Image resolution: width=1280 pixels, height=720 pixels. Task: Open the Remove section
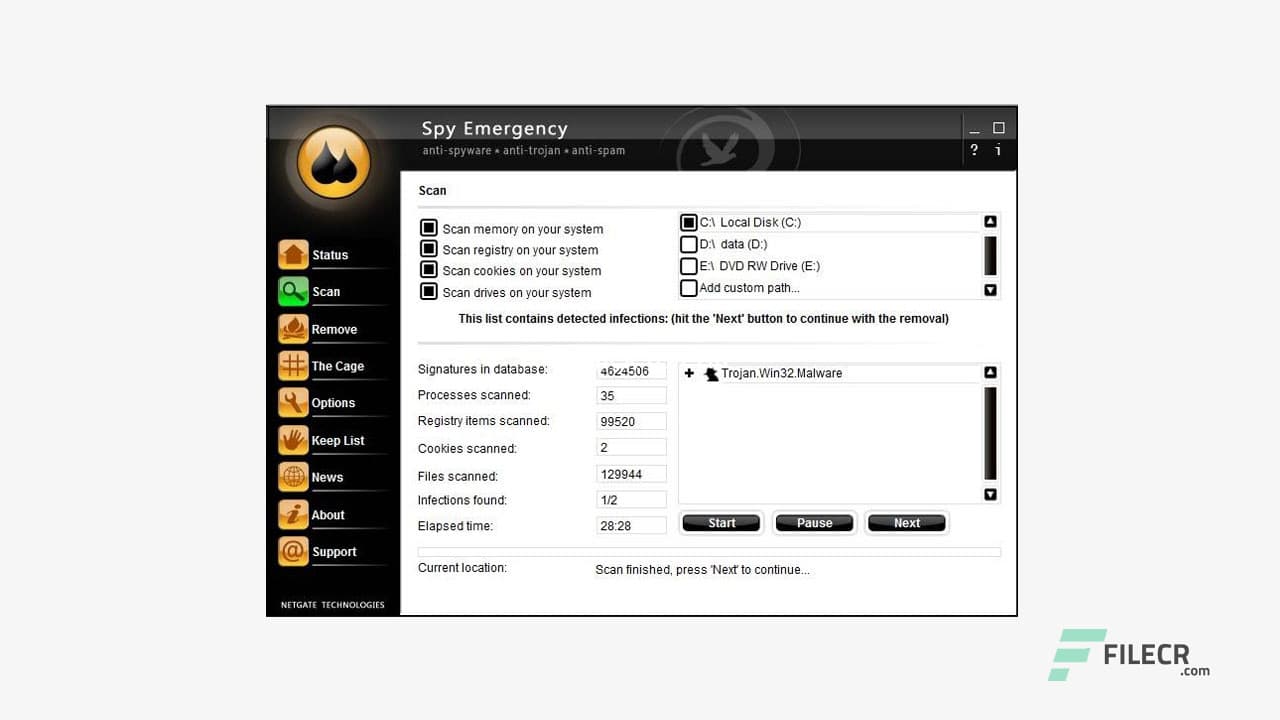[334, 328]
